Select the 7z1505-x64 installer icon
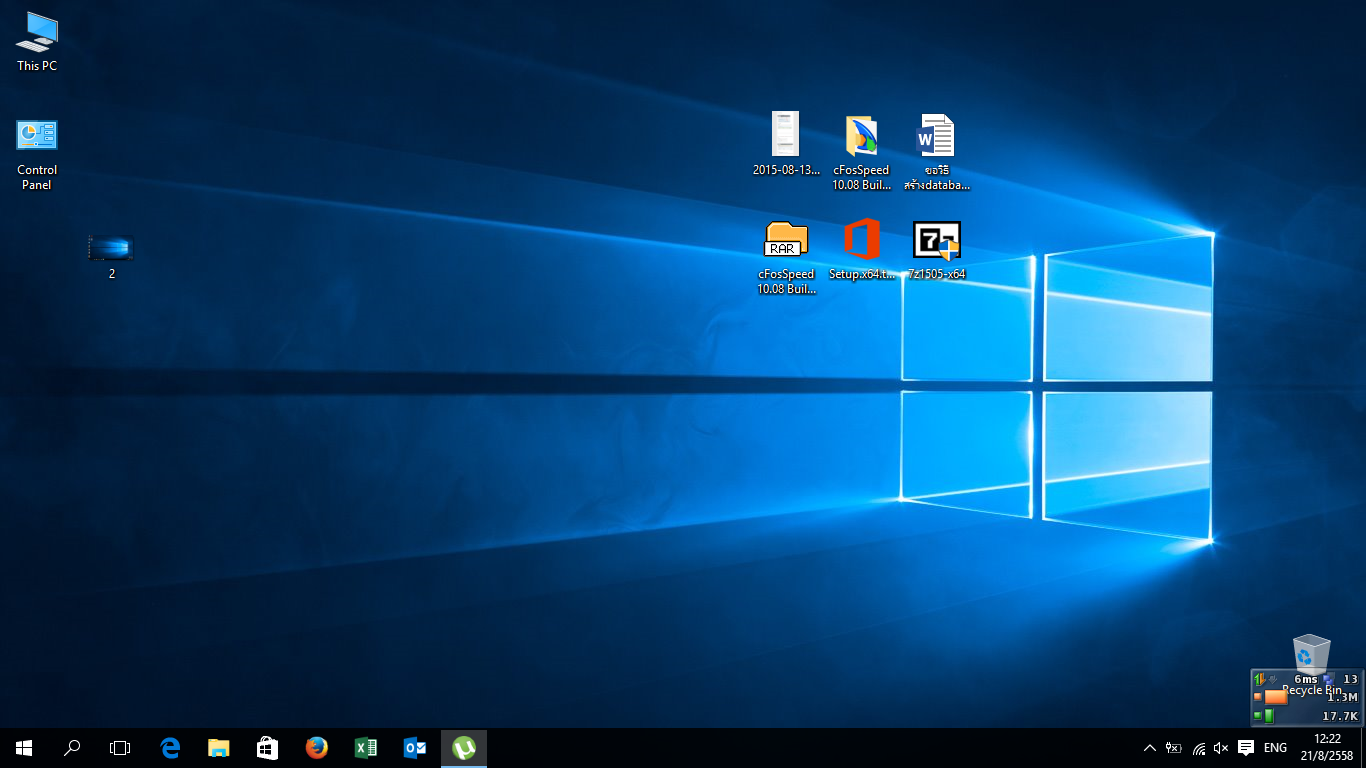This screenshot has height=768, width=1366. [937, 250]
